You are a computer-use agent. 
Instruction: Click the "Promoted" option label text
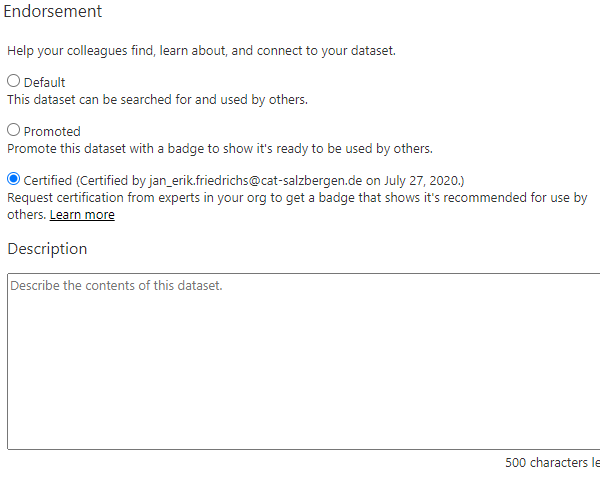click(52, 131)
